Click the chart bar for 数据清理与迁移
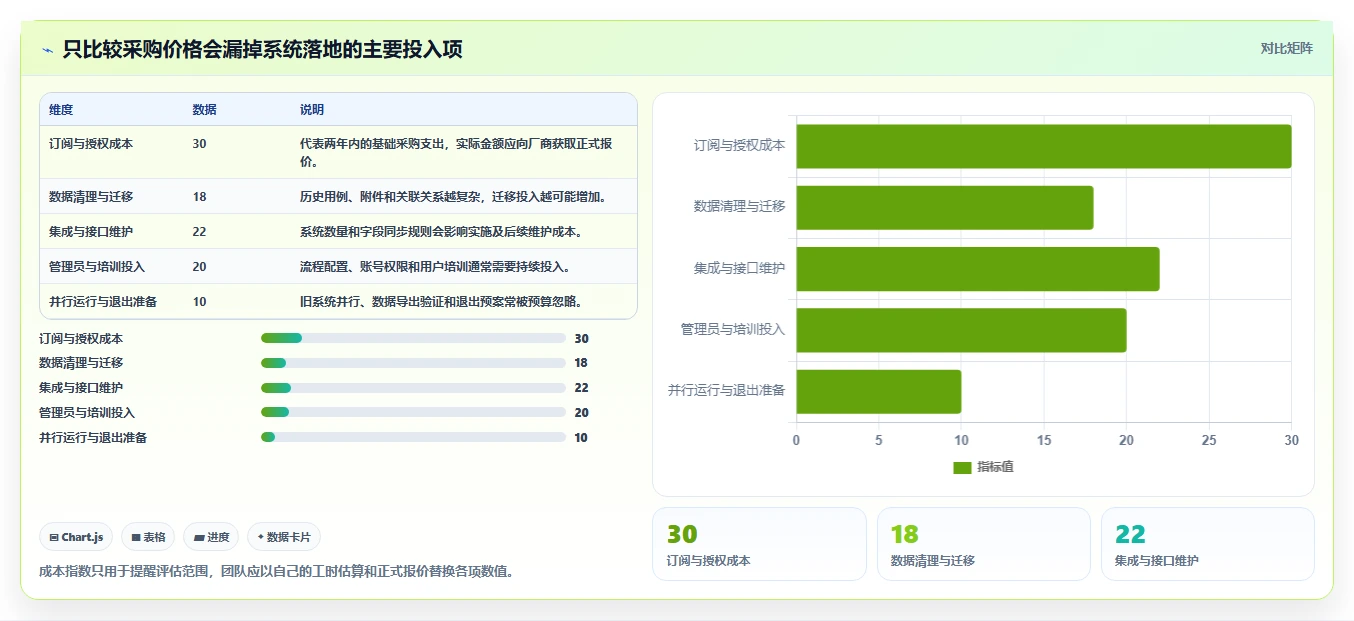Image resolution: width=1354 pixels, height=621 pixels. click(944, 207)
